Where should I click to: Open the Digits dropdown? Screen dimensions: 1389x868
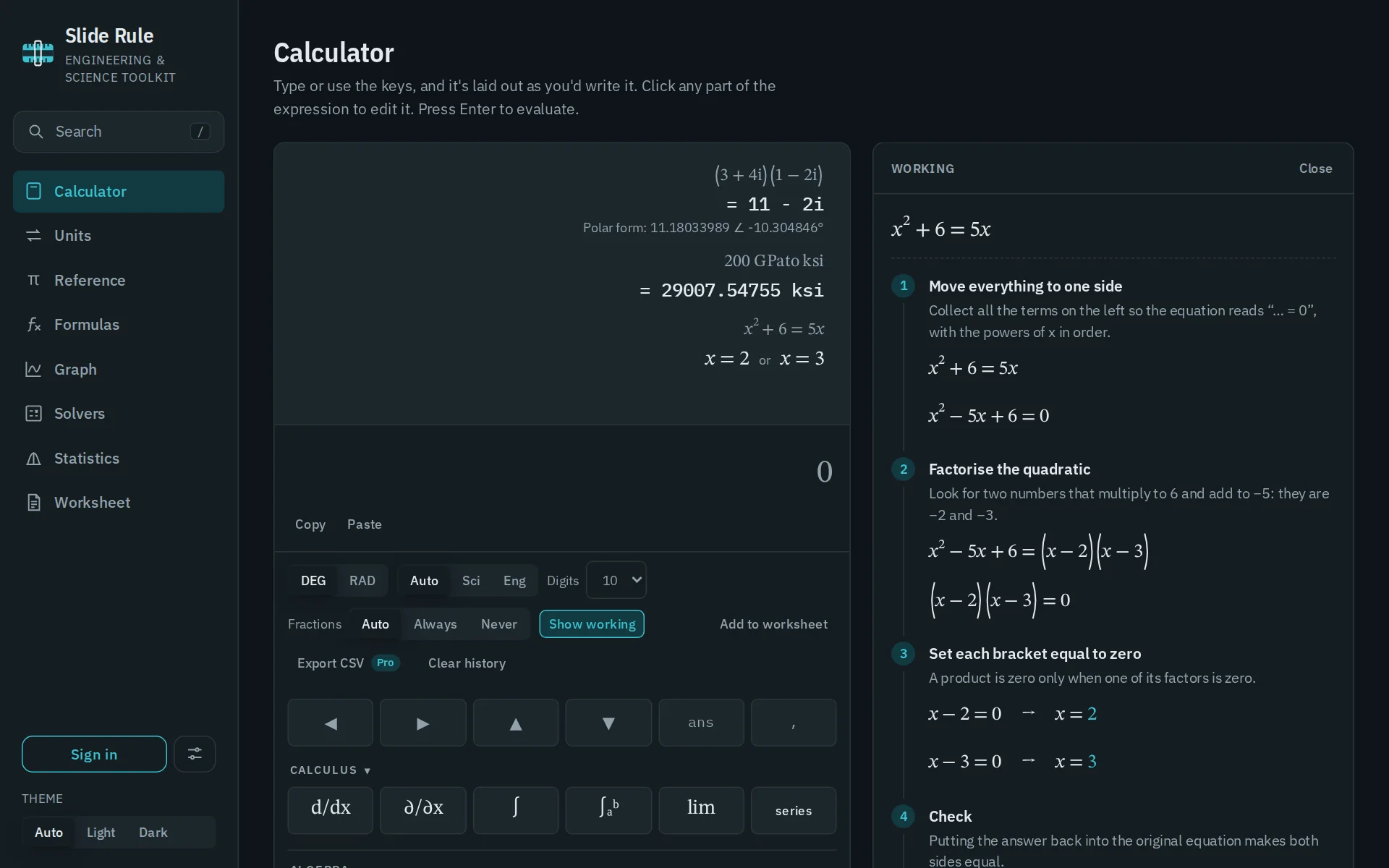click(x=616, y=580)
